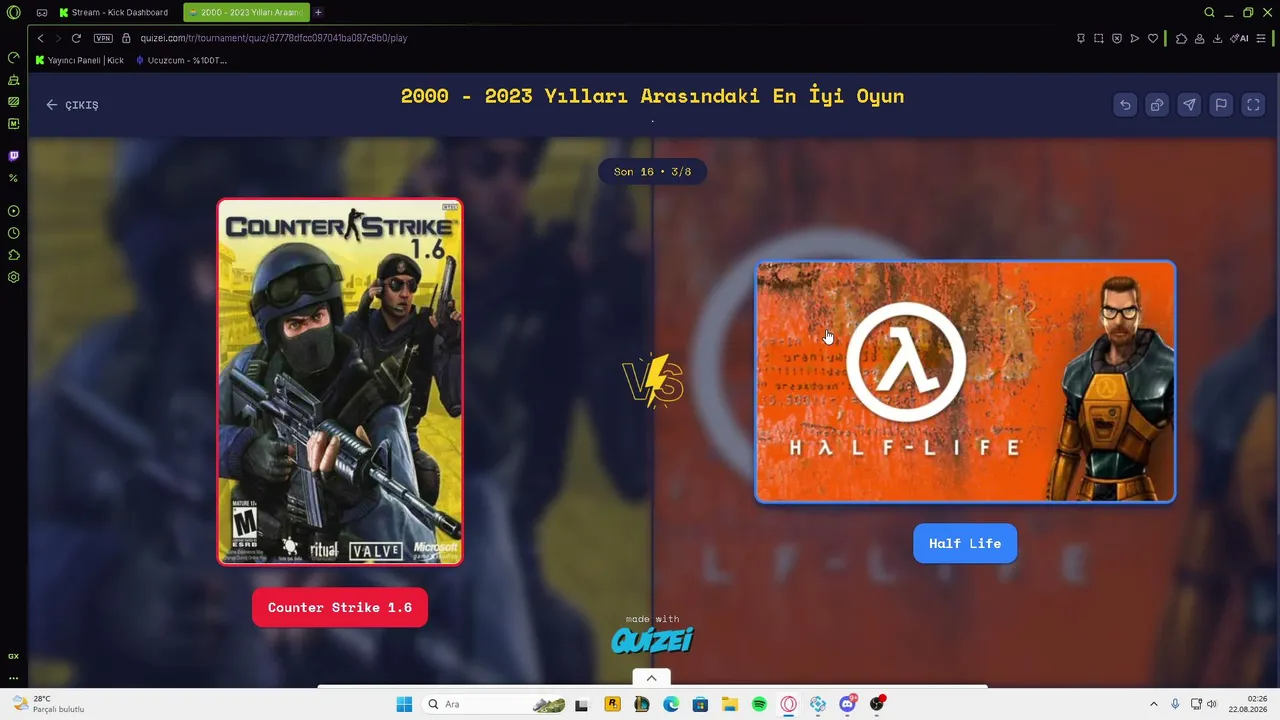Click the random dice button
The width and height of the screenshot is (1280, 720).
1157,105
